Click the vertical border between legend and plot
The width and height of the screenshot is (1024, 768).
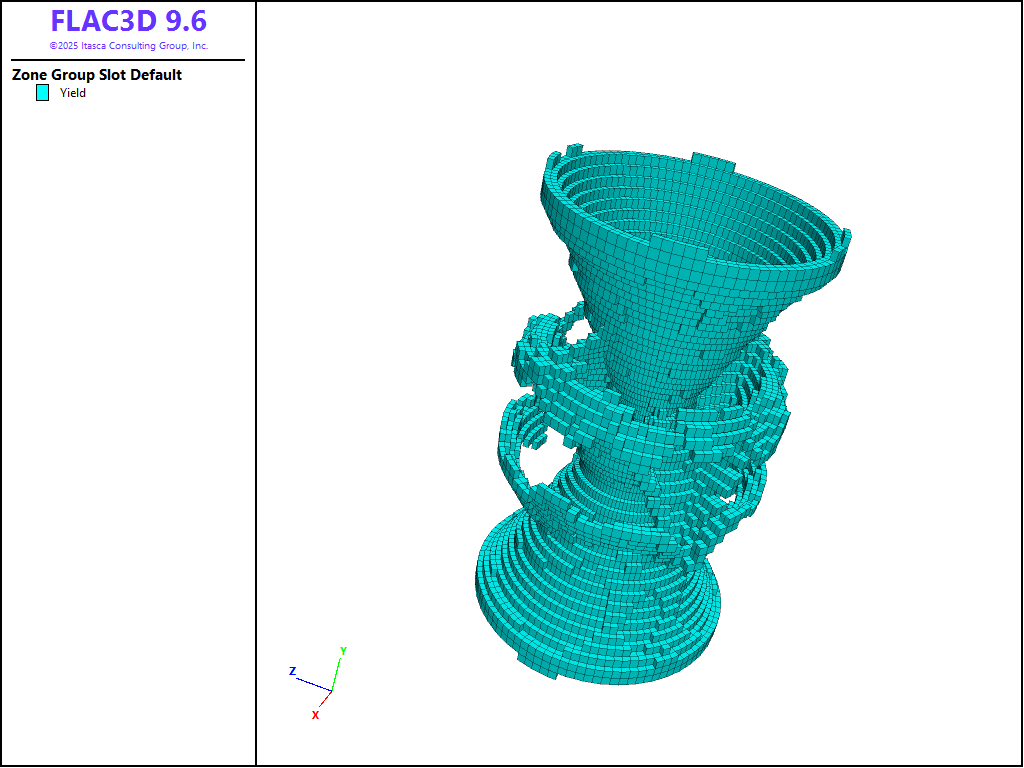pyautogui.click(x=256, y=400)
